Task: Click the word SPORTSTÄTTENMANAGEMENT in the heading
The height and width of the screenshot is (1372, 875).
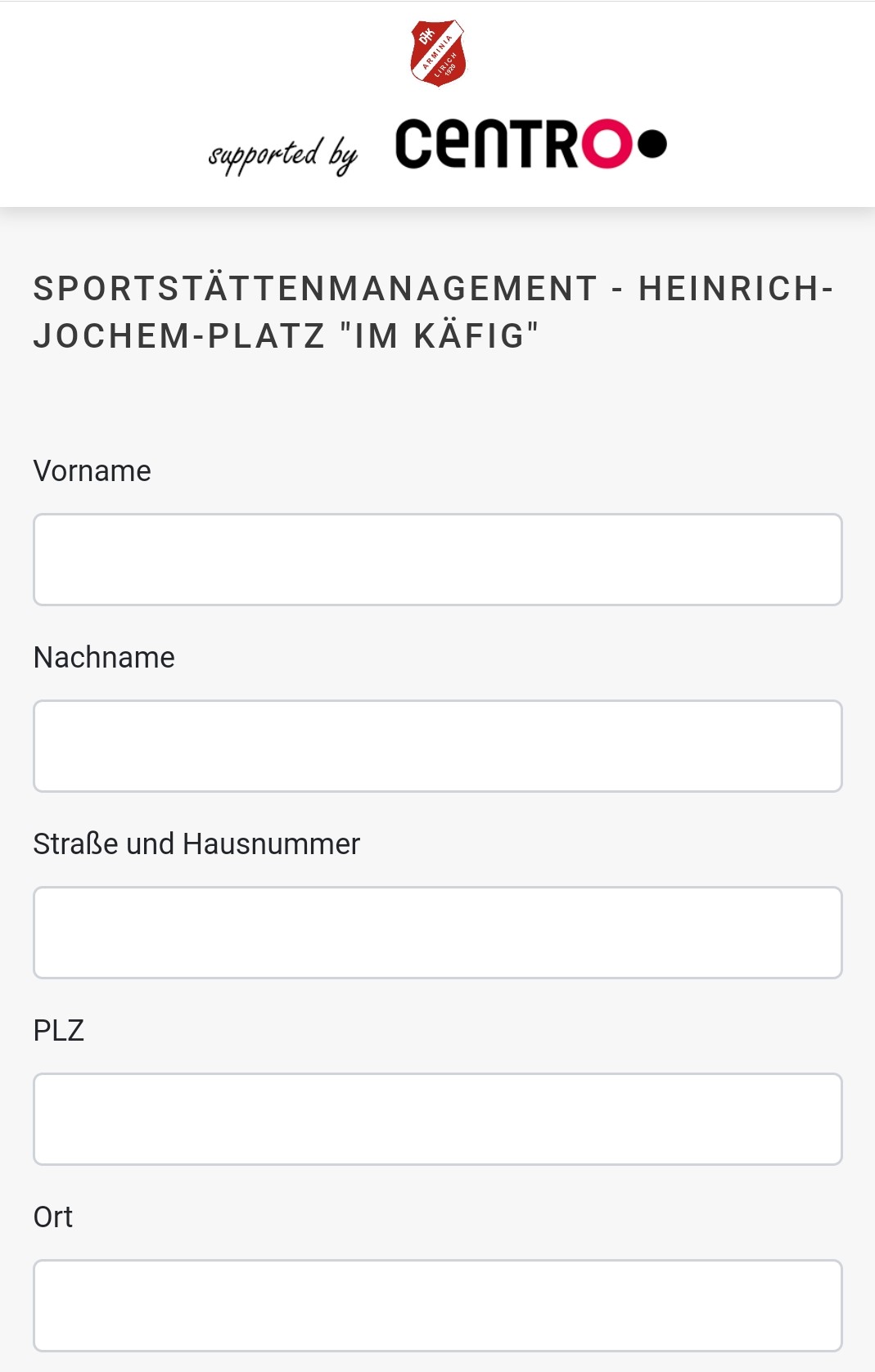Action: [x=316, y=289]
